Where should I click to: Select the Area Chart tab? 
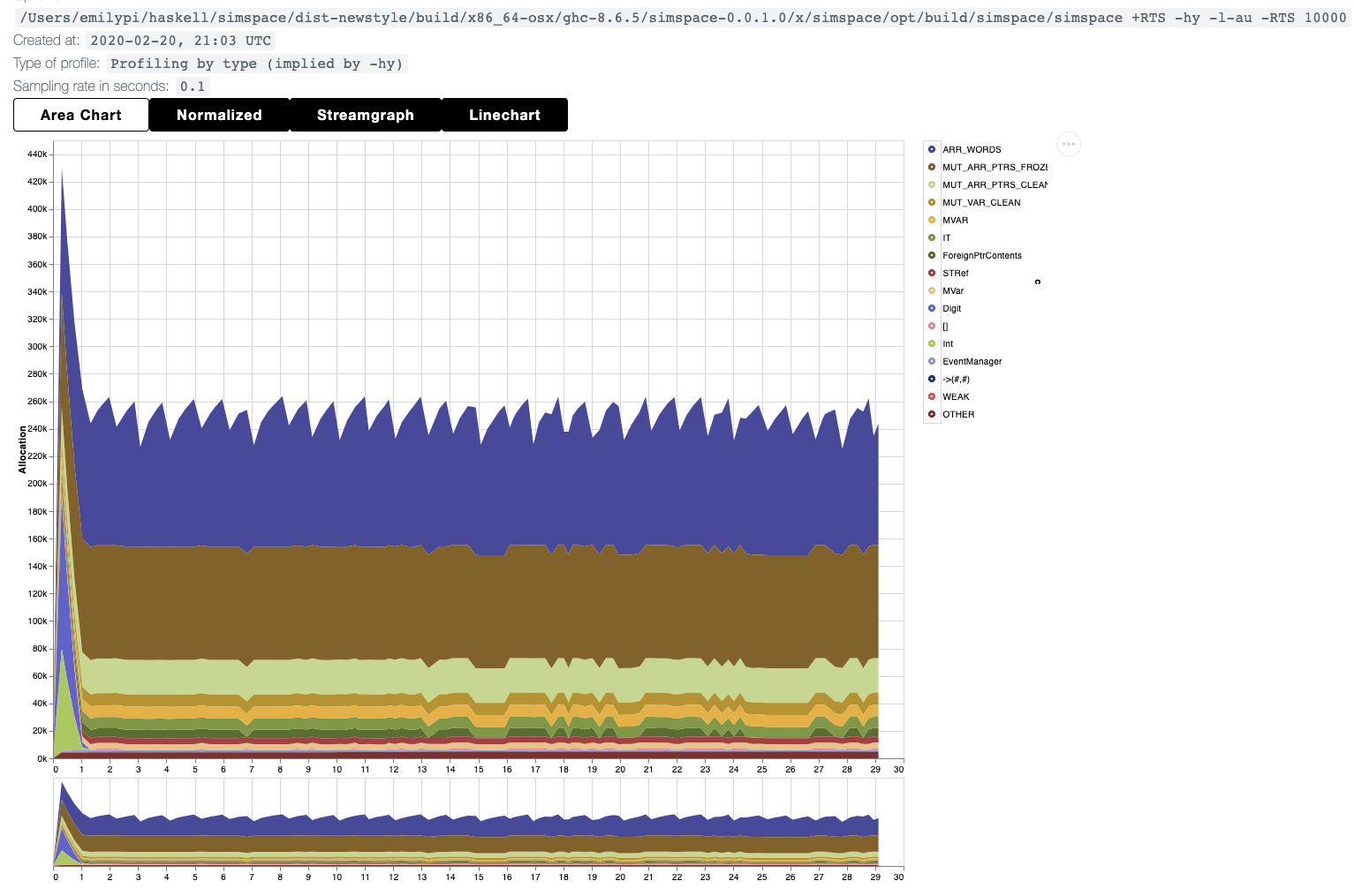(81, 115)
